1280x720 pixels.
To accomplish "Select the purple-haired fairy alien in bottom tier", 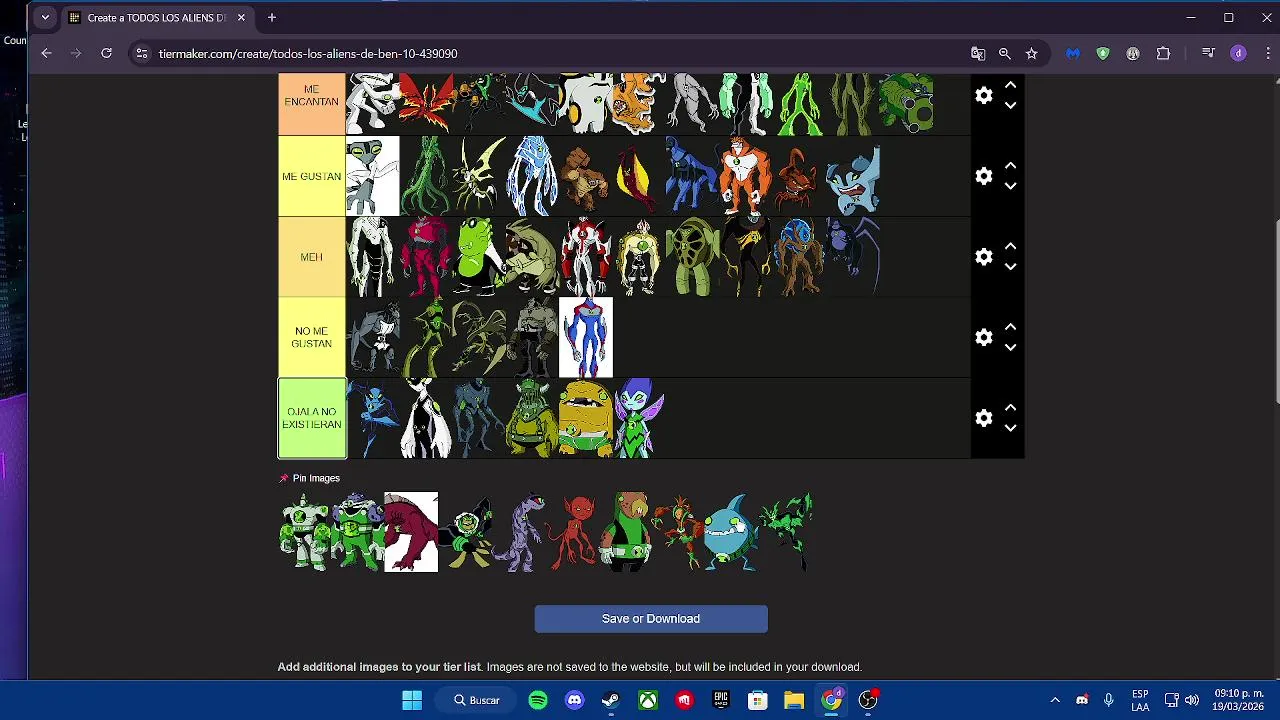I will click(x=638, y=418).
